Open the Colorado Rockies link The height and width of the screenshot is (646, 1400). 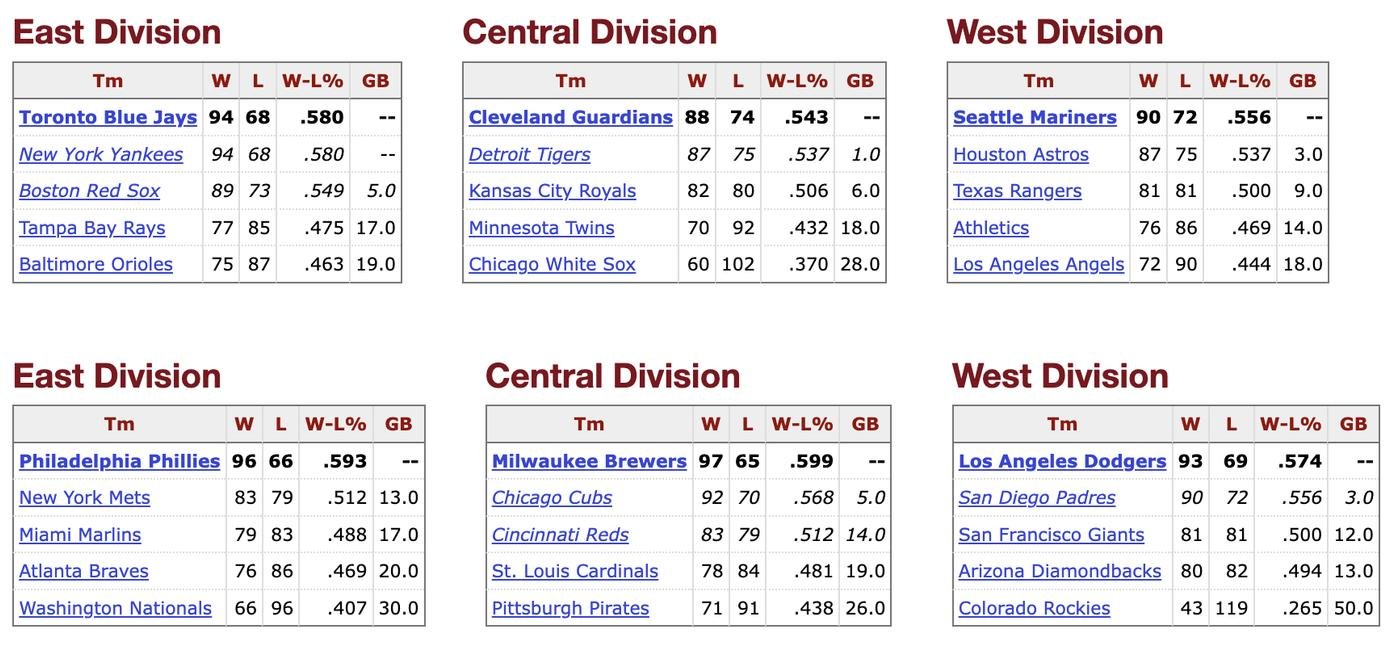[x=1034, y=608]
